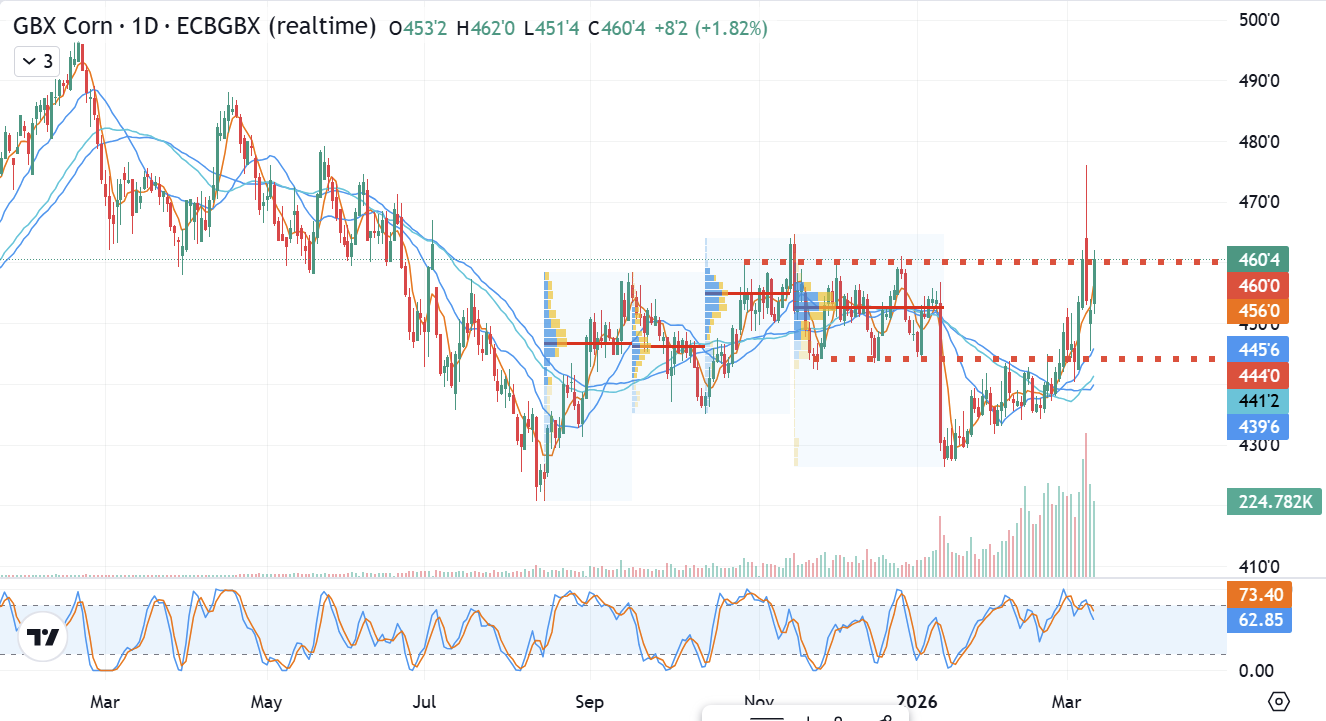Viewport: 1326px width, 721px height.
Task: Click the 480'0 price scale tick
Action: pyautogui.click(x=1260, y=142)
